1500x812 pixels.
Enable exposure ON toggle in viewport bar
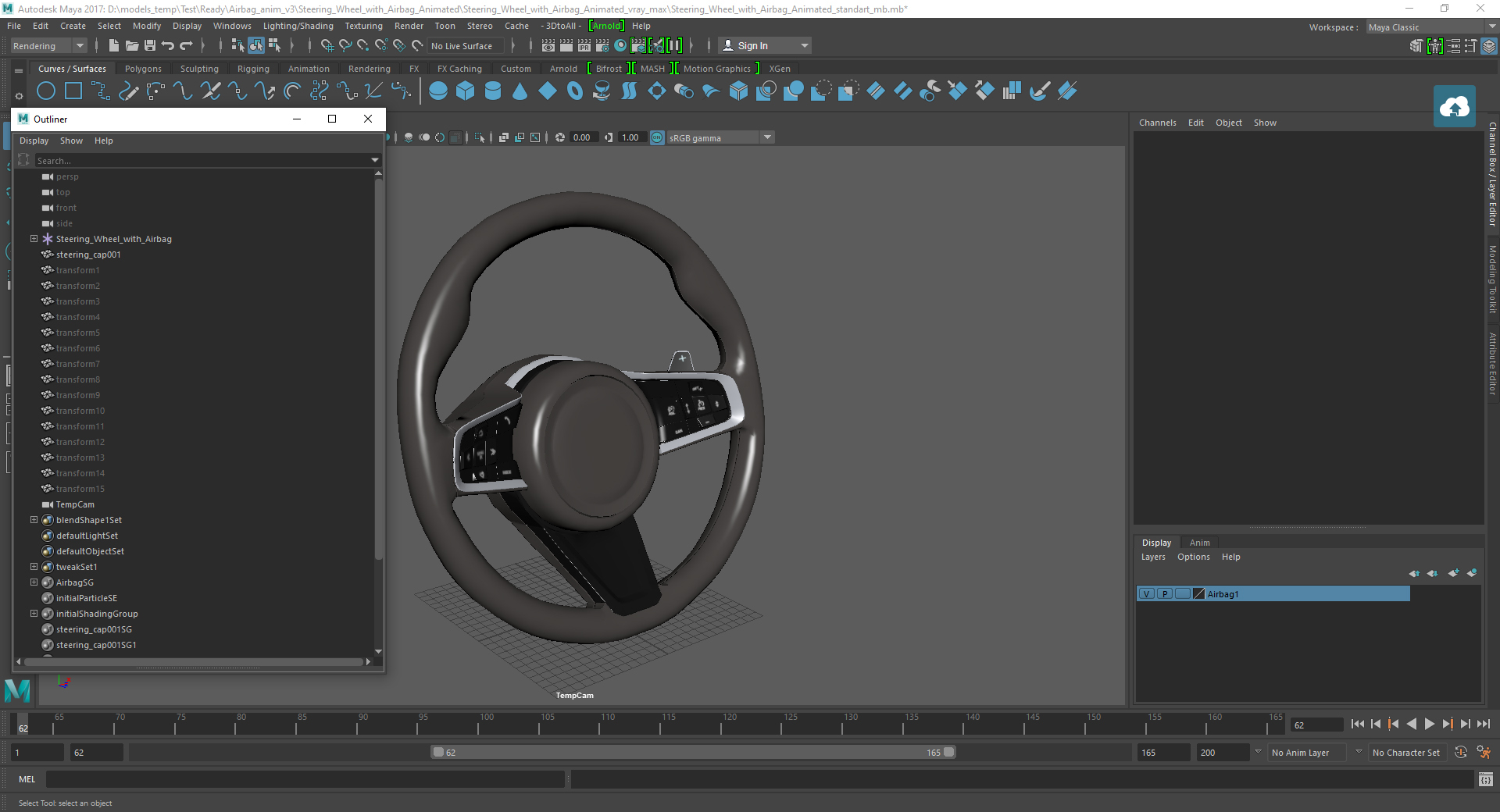tap(656, 137)
